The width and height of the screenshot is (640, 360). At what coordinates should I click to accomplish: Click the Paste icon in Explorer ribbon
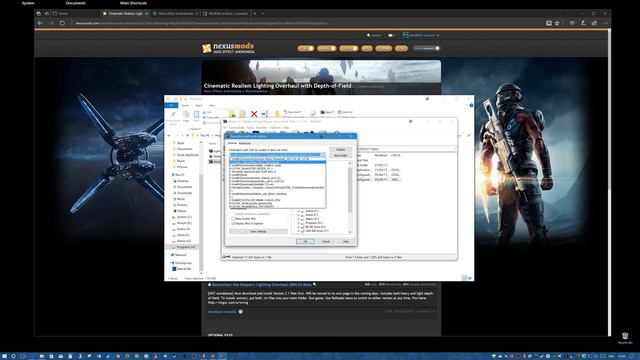(x=196, y=115)
